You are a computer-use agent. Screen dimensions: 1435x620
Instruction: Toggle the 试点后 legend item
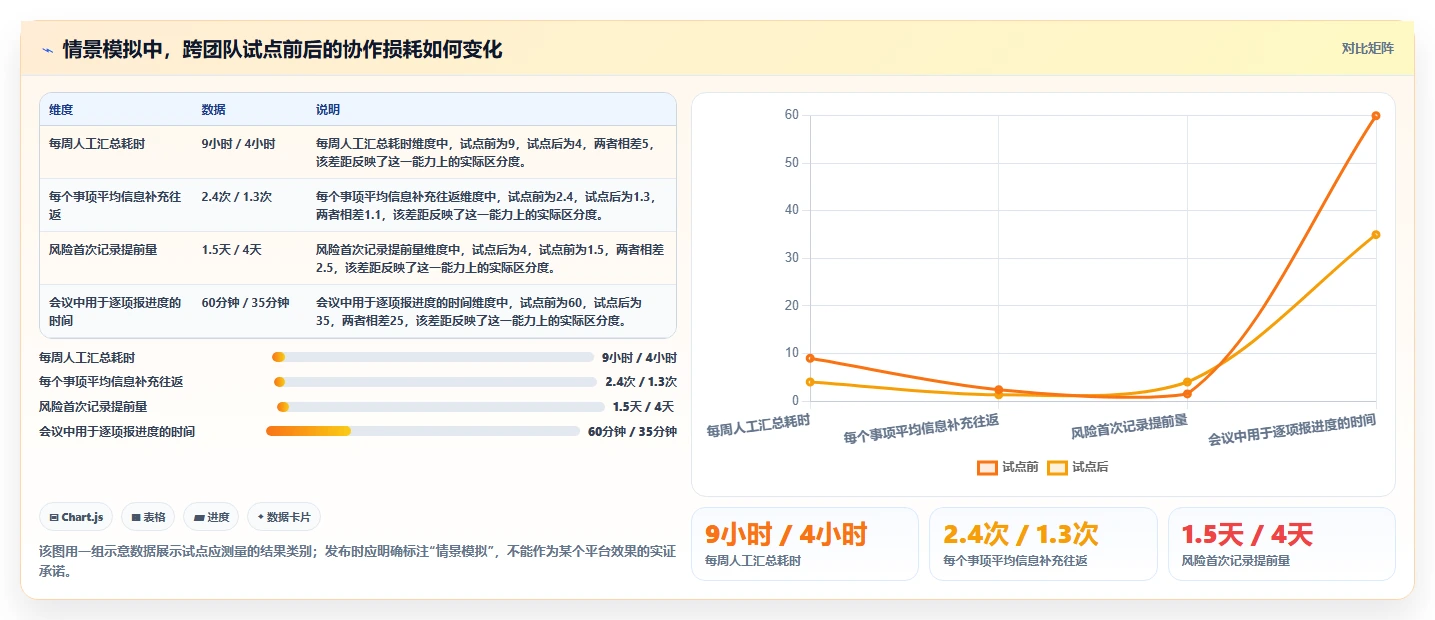[x=1077, y=467]
